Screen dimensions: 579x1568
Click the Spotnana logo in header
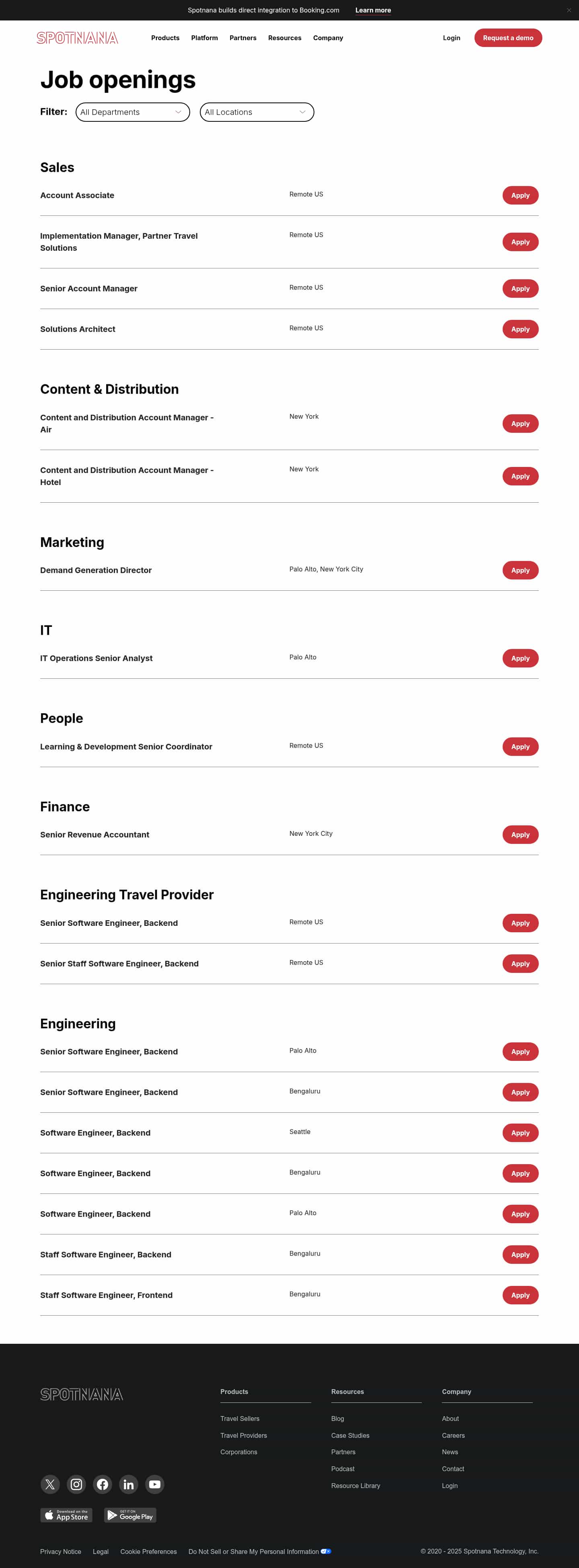[77, 38]
